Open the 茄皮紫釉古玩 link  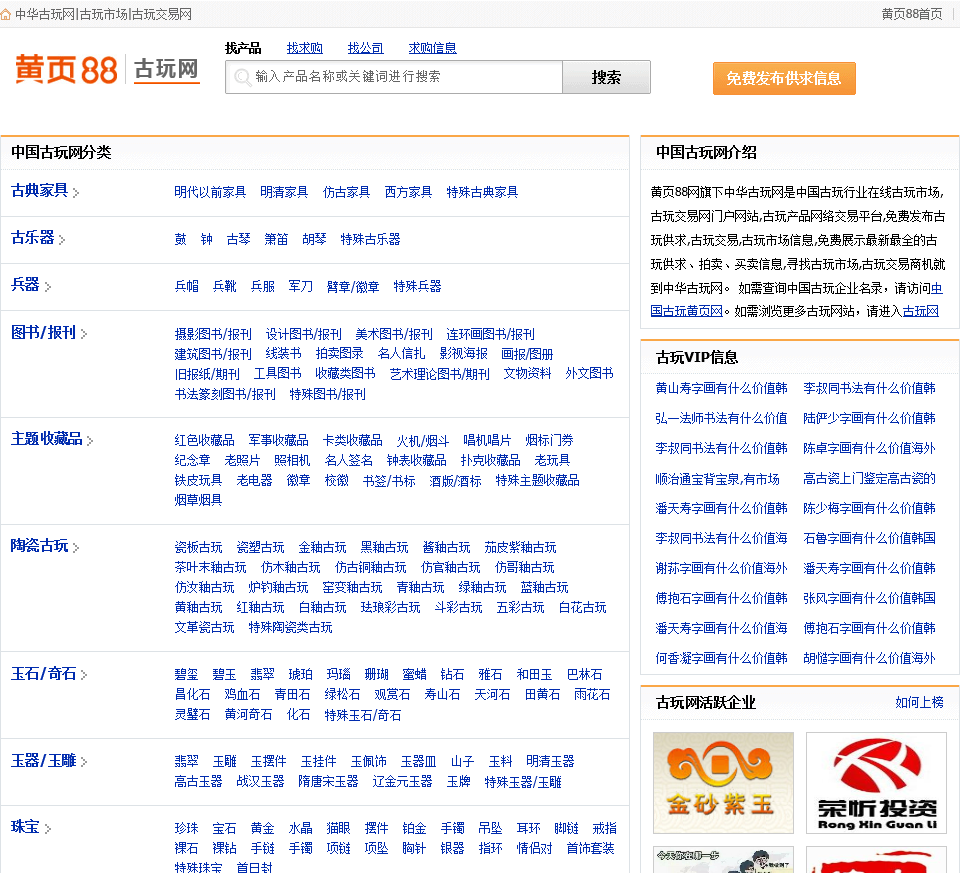coord(520,547)
